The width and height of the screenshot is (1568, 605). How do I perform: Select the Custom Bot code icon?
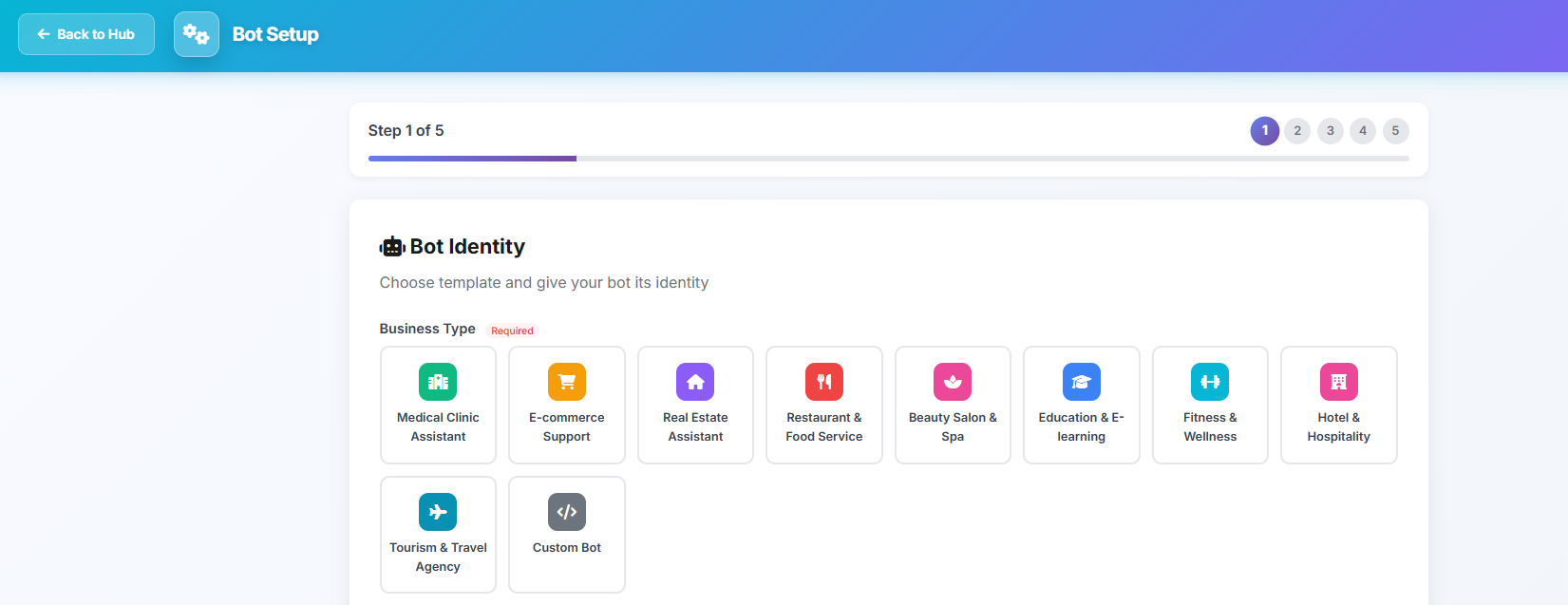(x=567, y=512)
